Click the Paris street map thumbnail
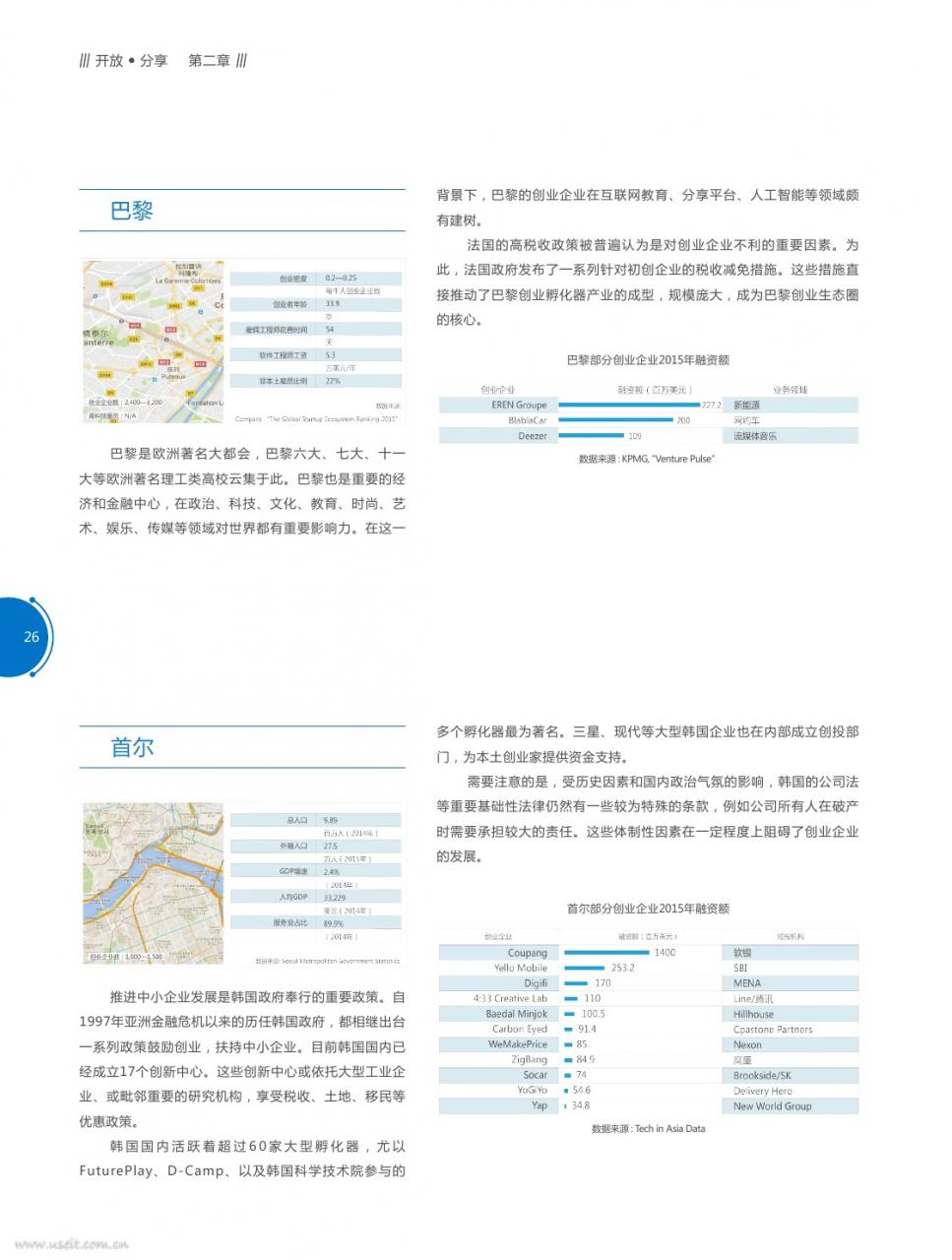This screenshot has width=952, height=1260. tap(153, 341)
